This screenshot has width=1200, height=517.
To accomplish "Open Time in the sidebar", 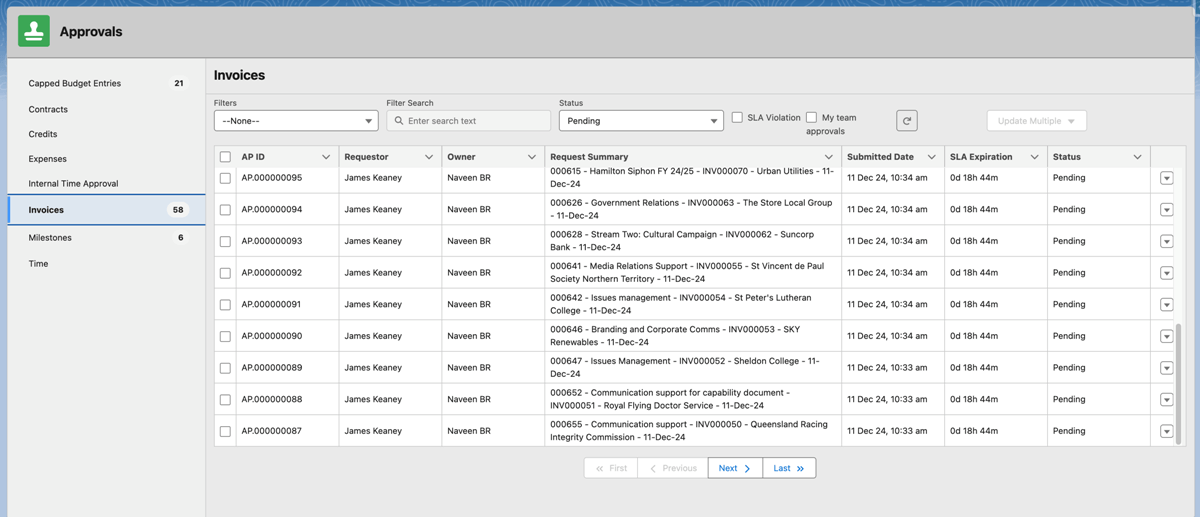I will click(106, 264).
